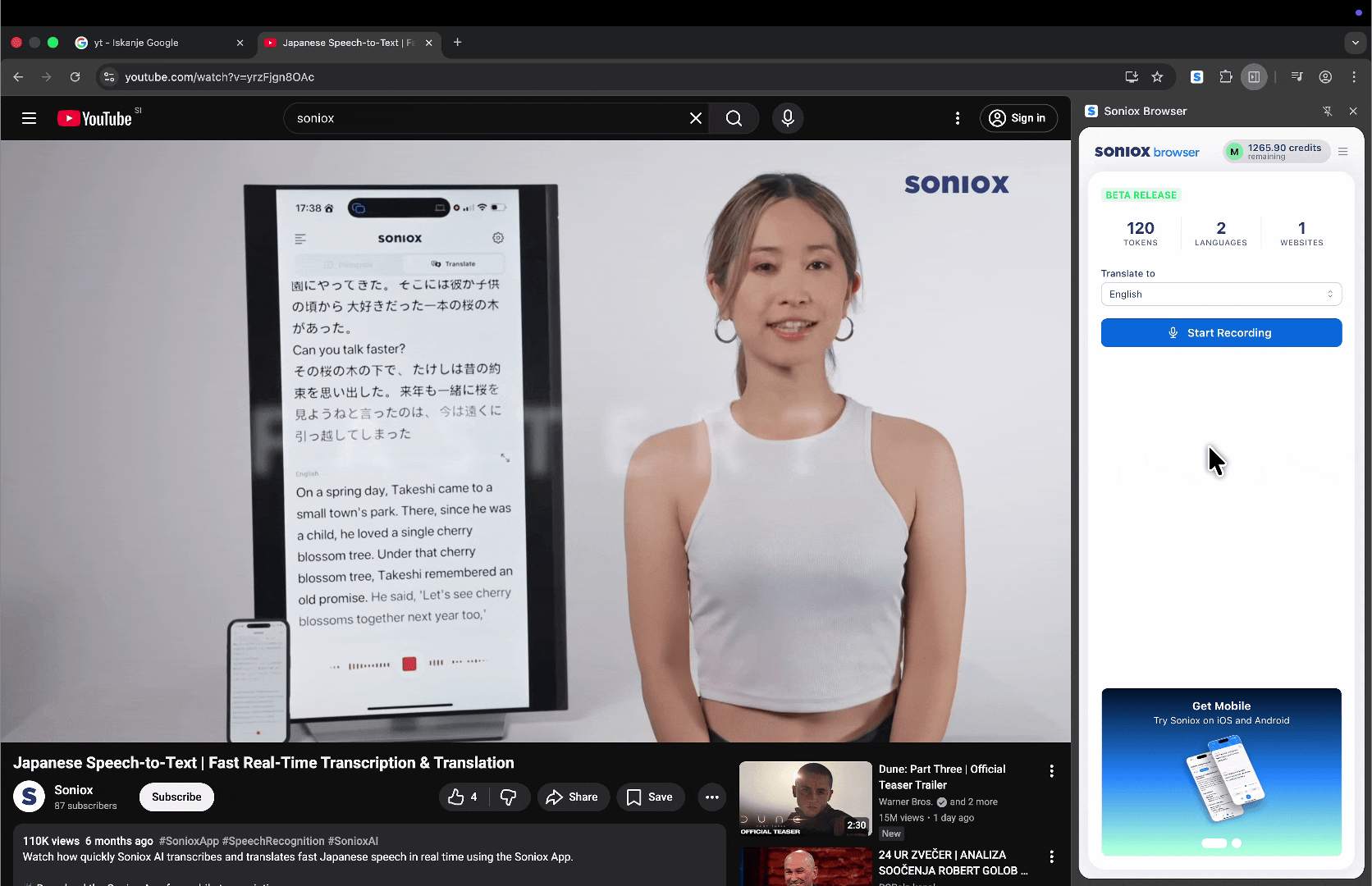Open the Soniox panel hamburger menu
This screenshot has width=1372, height=886.
pyautogui.click(x=1343, y=151)
